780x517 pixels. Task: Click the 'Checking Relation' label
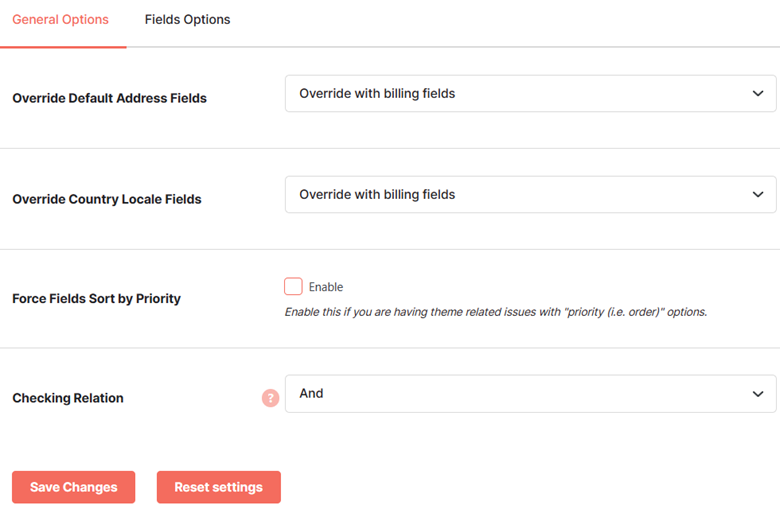click(68, 398)
